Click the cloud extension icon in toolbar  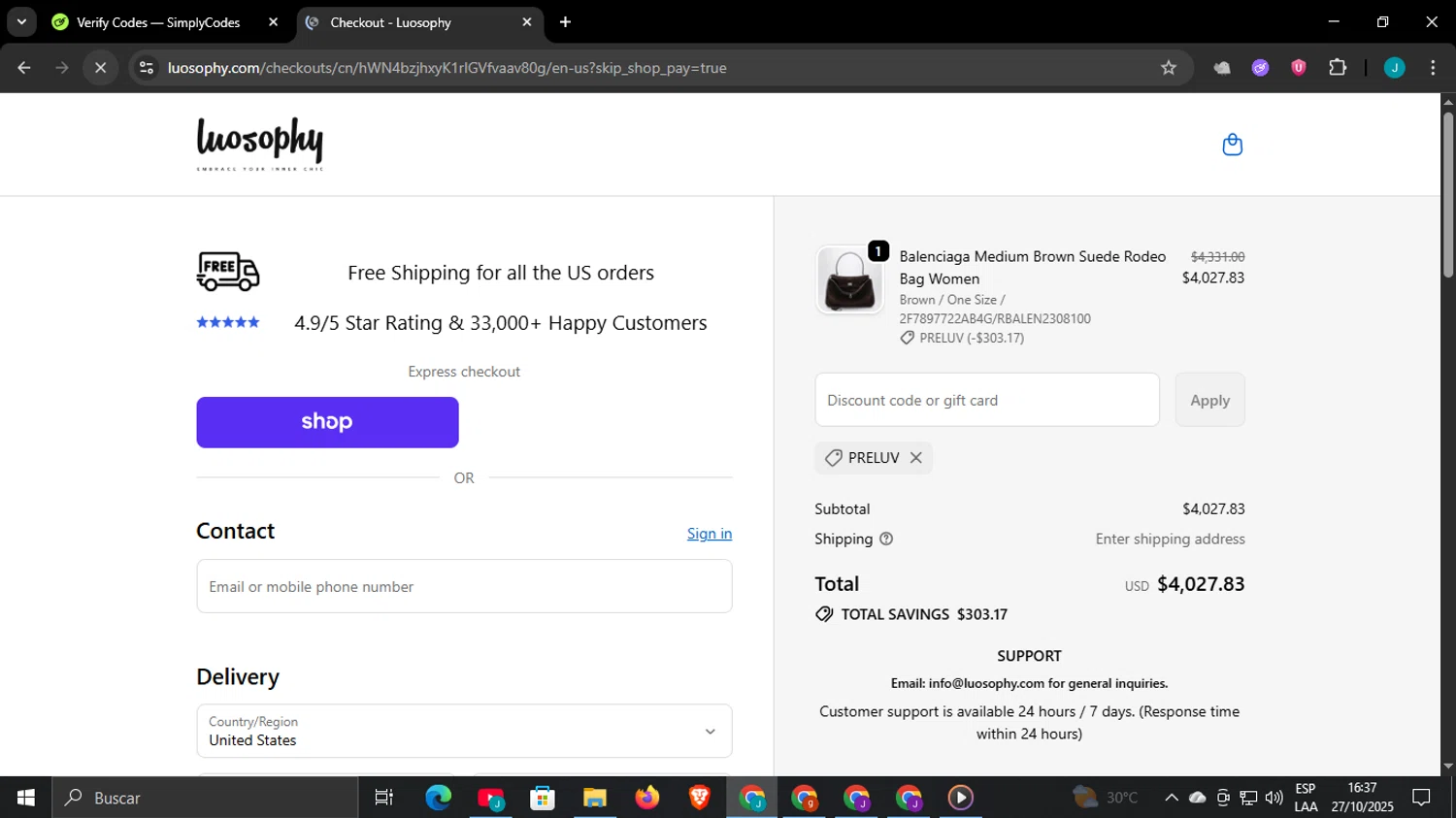[x=1222, y=68]
